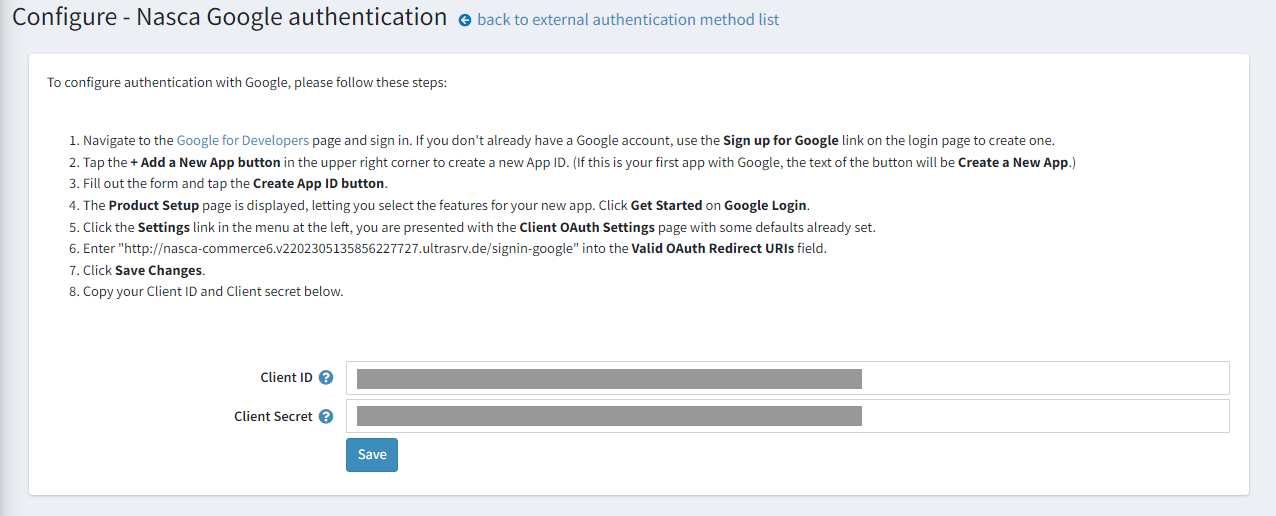This screenshot has height=516, width=1276.
Task: Click the Configure - Nasca Google authentication heading
Action: (x=229, y=18)
